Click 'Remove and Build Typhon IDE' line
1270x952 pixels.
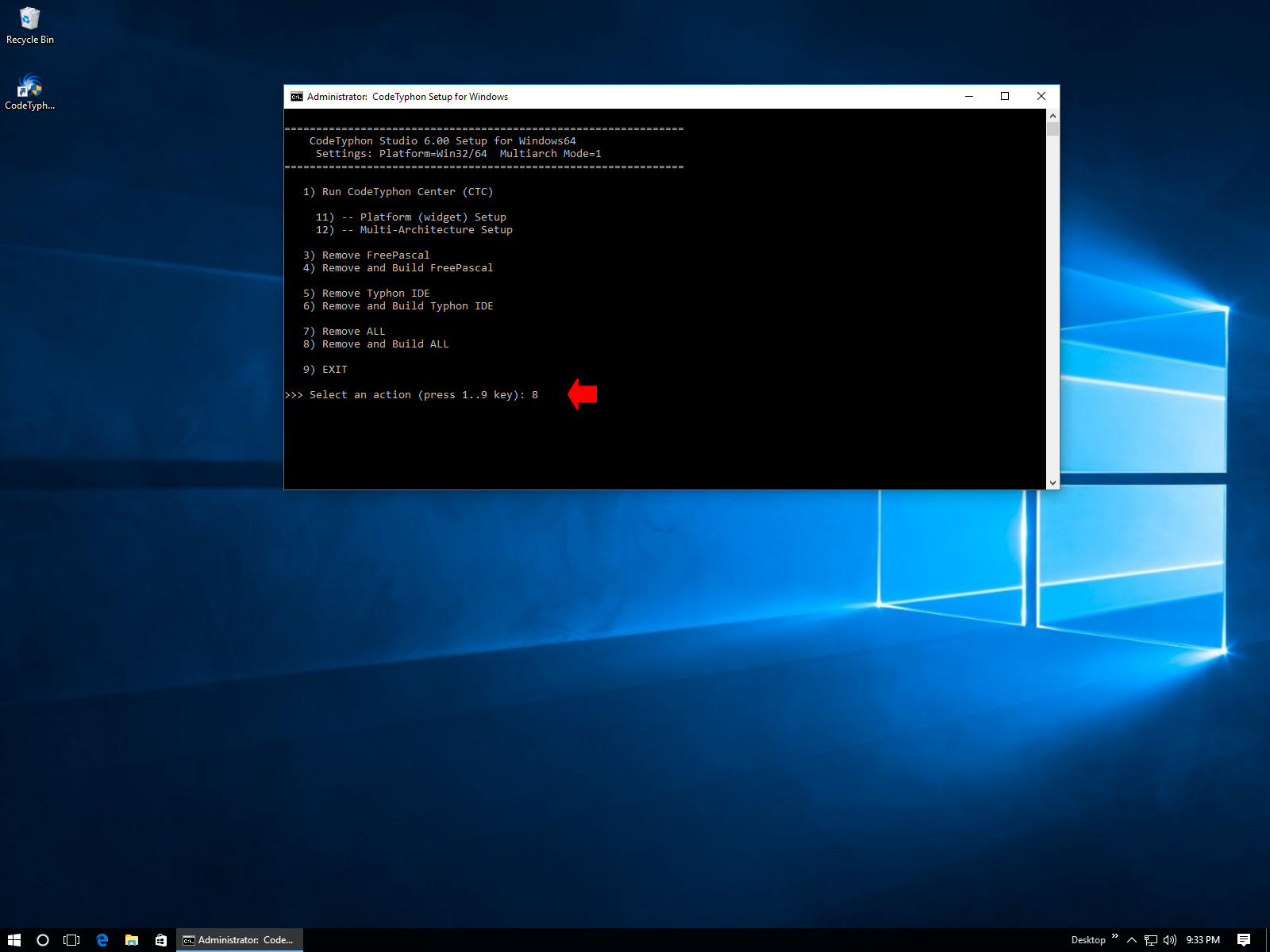398,306
